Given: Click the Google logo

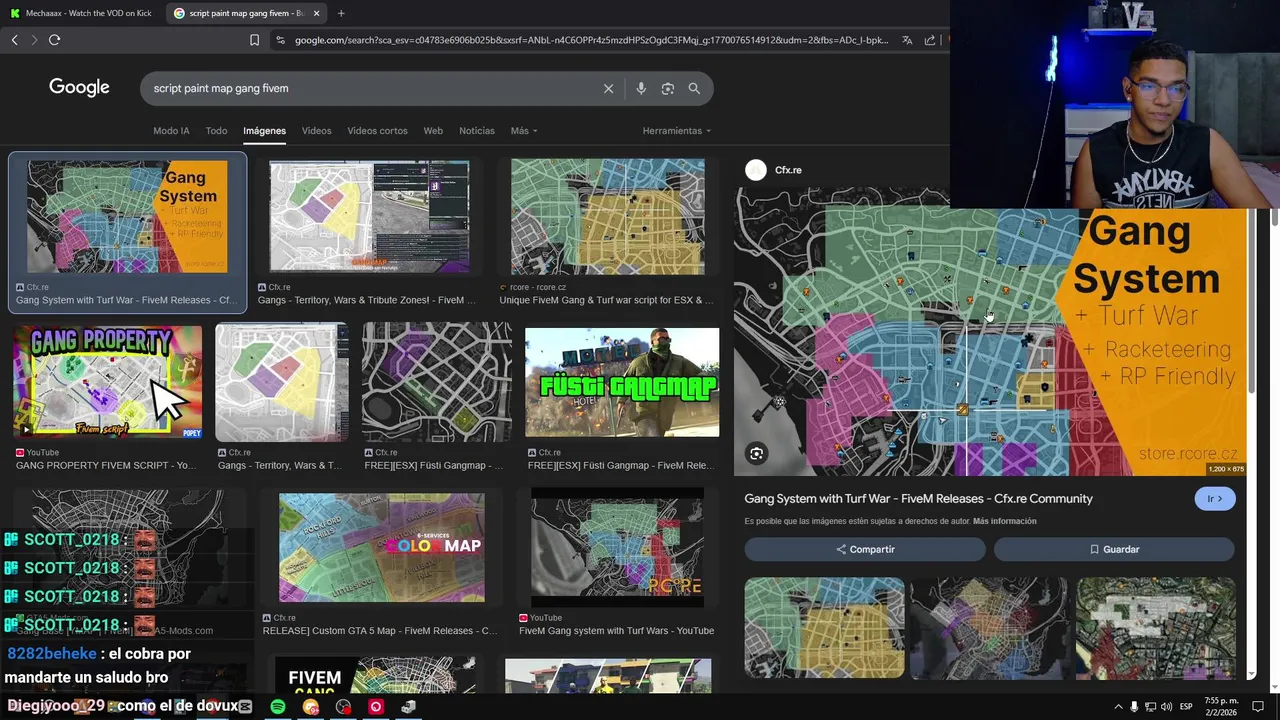Looking at the screenshot, I should click(x=79, y=88).
